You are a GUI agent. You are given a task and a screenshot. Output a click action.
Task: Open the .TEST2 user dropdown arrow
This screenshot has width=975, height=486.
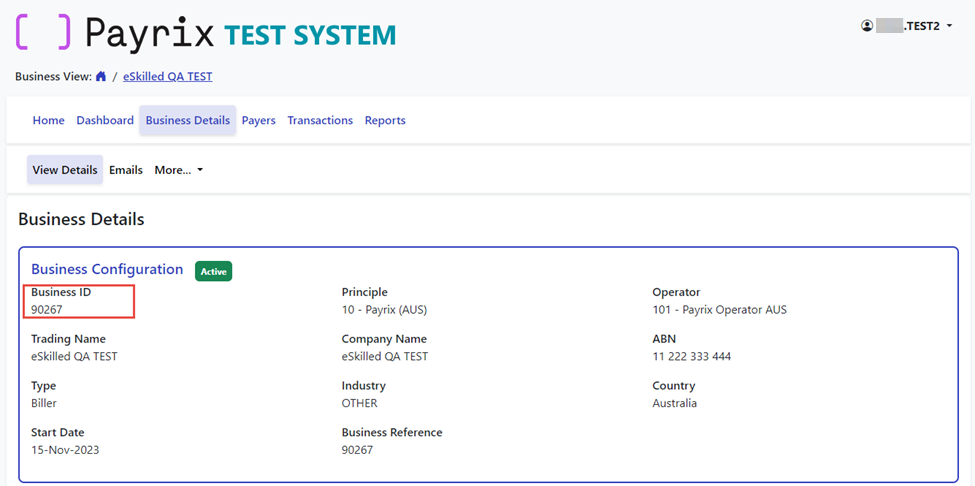tap(949, 26)
